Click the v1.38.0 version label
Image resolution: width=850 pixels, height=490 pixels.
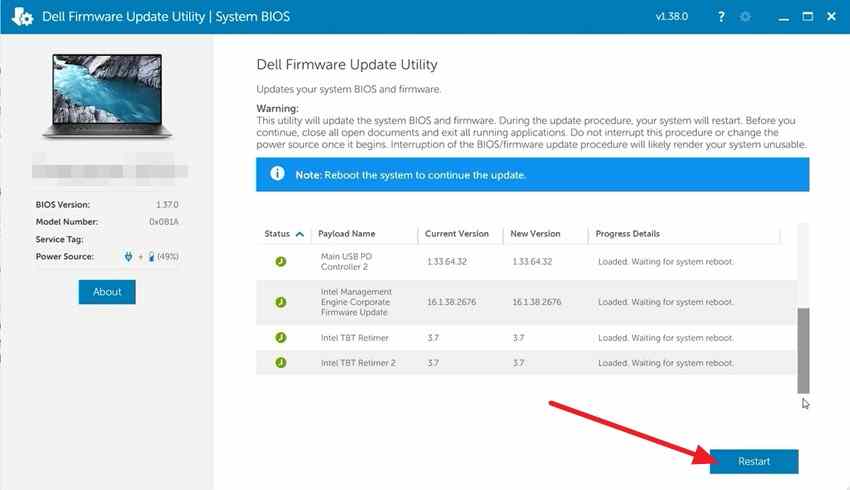pyautogui.click(x=672, y=17)
